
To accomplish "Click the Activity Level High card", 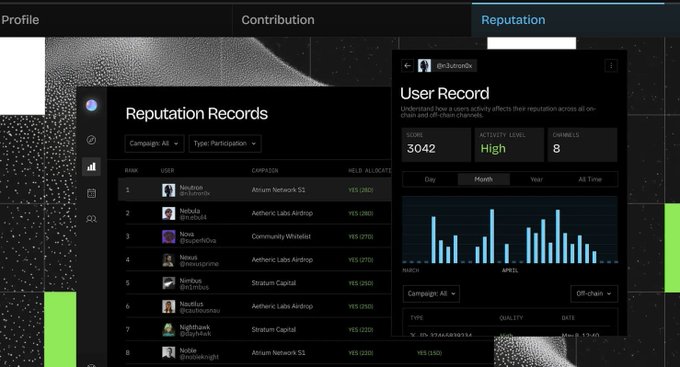I will tap(509, 145).
